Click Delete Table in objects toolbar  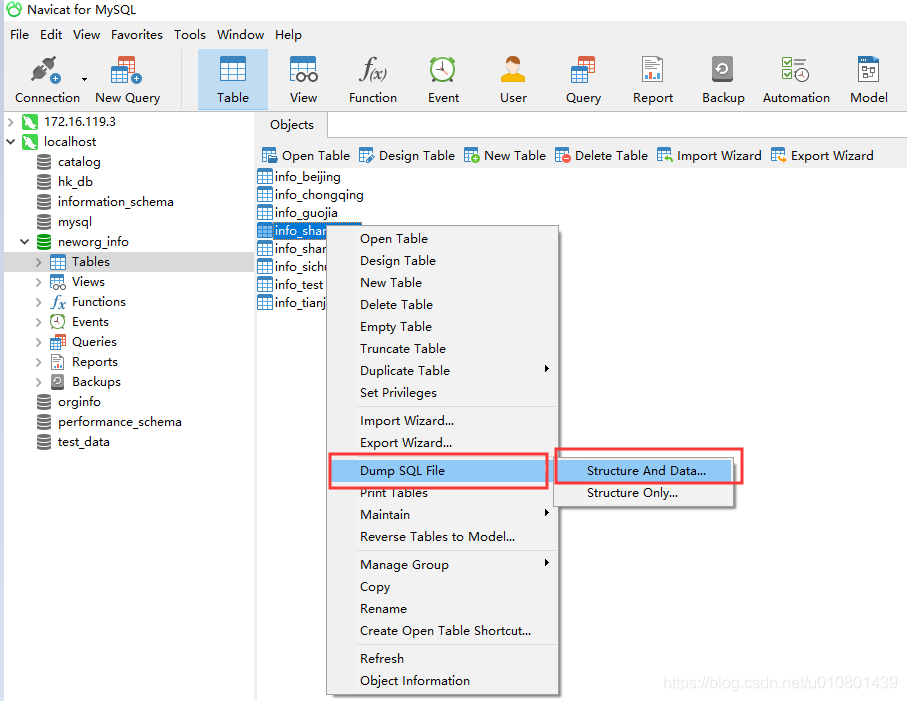(x=601, y=156)
